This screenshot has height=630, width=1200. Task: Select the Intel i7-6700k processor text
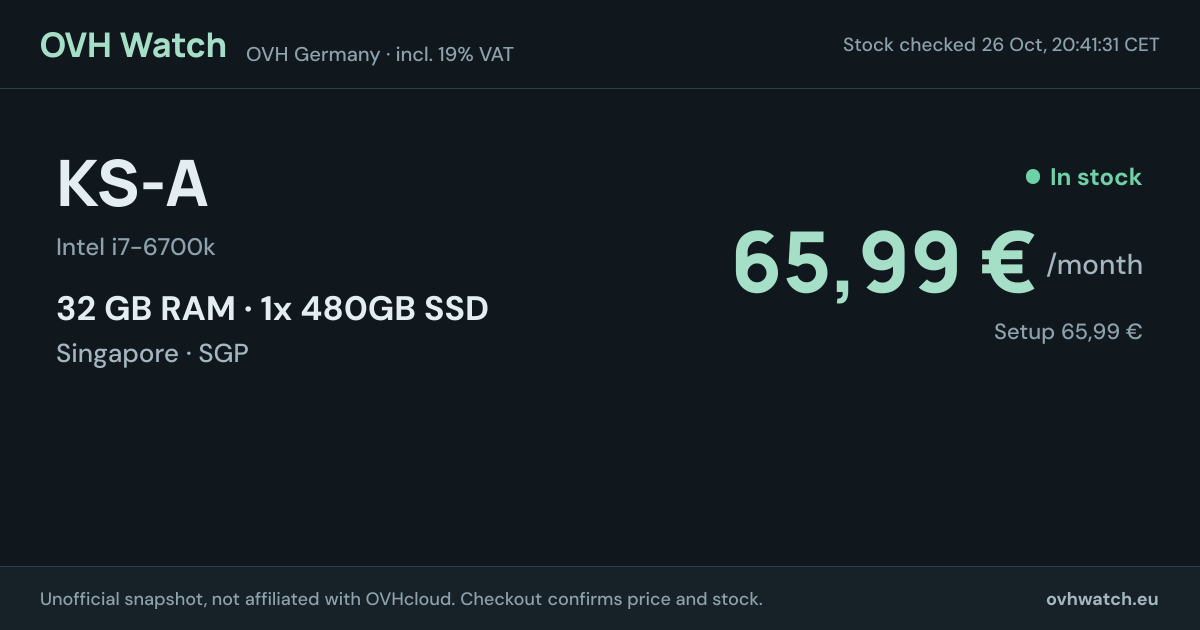coord(136,247)
